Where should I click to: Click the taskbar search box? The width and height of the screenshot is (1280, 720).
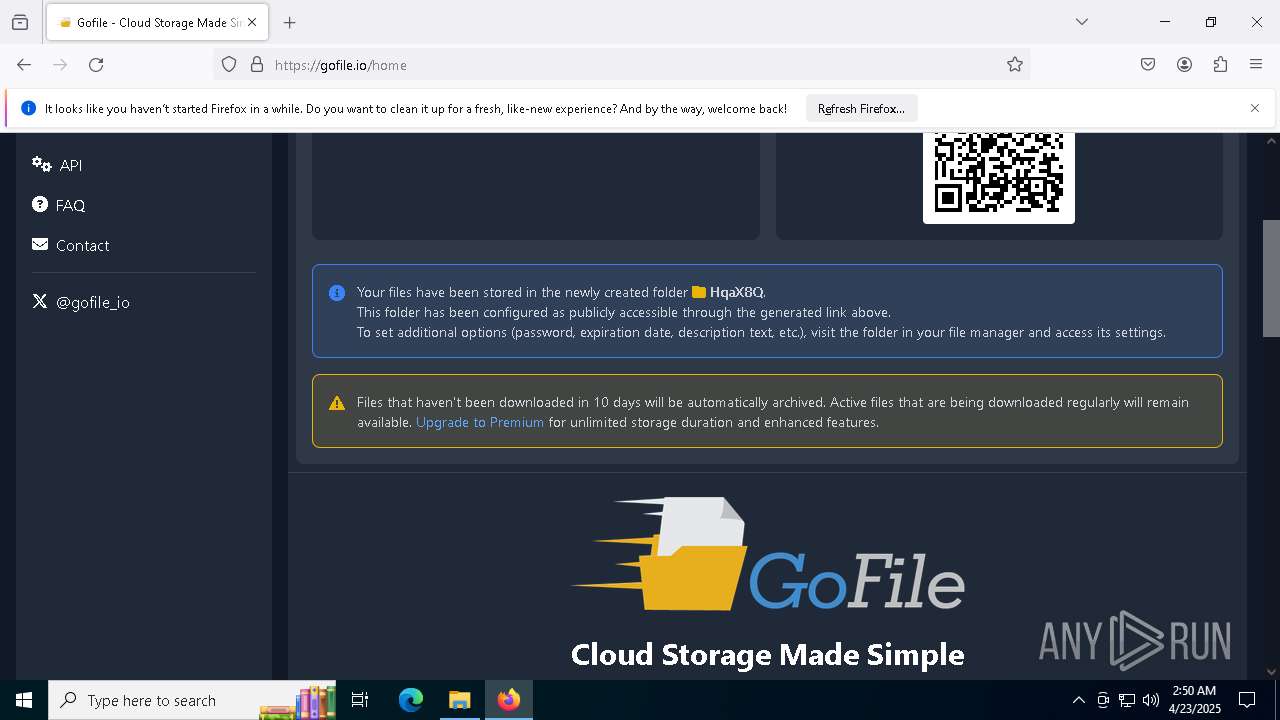click(x=192, y=700)
